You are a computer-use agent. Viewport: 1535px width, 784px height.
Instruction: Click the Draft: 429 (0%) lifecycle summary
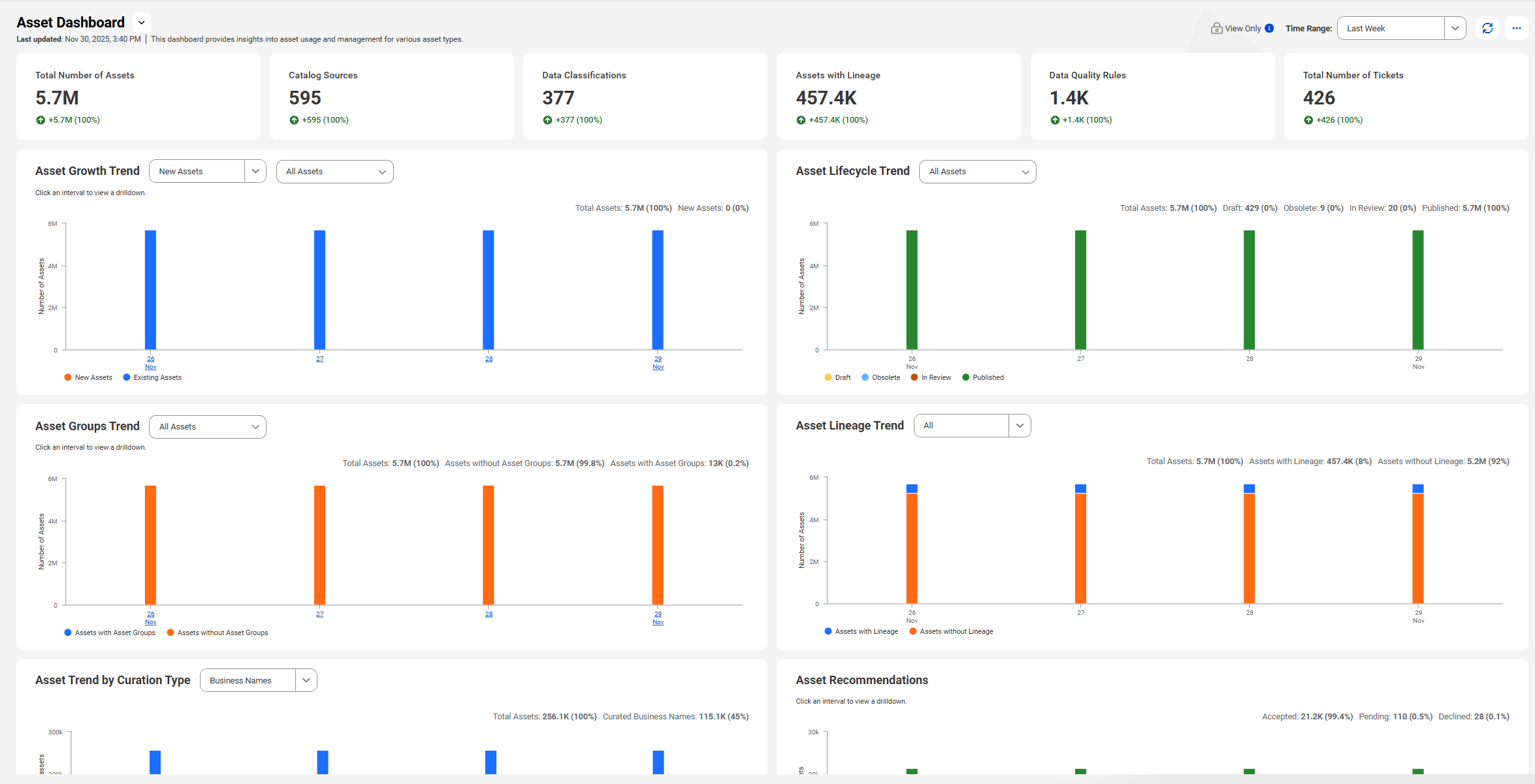(1250, 208)
